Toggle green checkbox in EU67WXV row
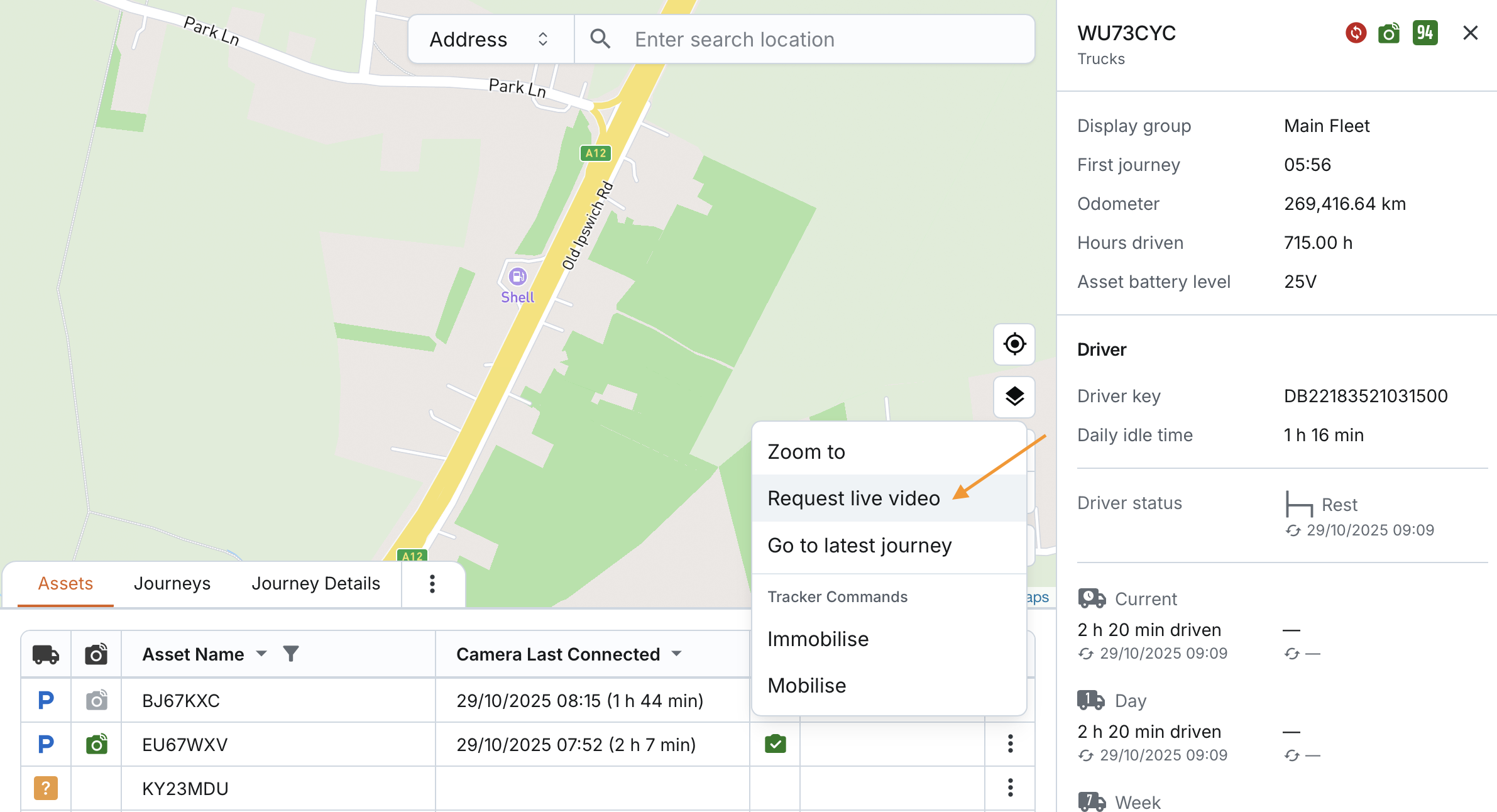 (775, 744)
